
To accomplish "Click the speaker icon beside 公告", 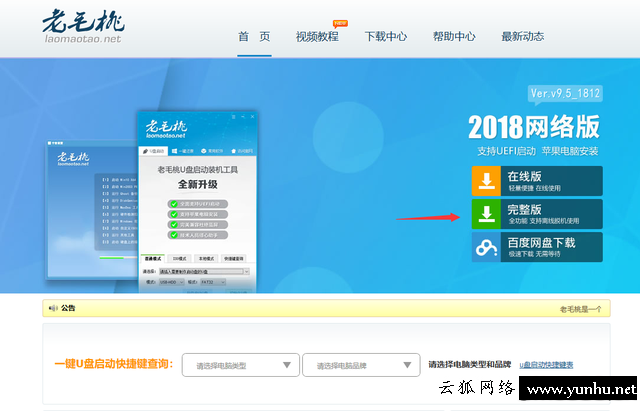I will [53, 308].
